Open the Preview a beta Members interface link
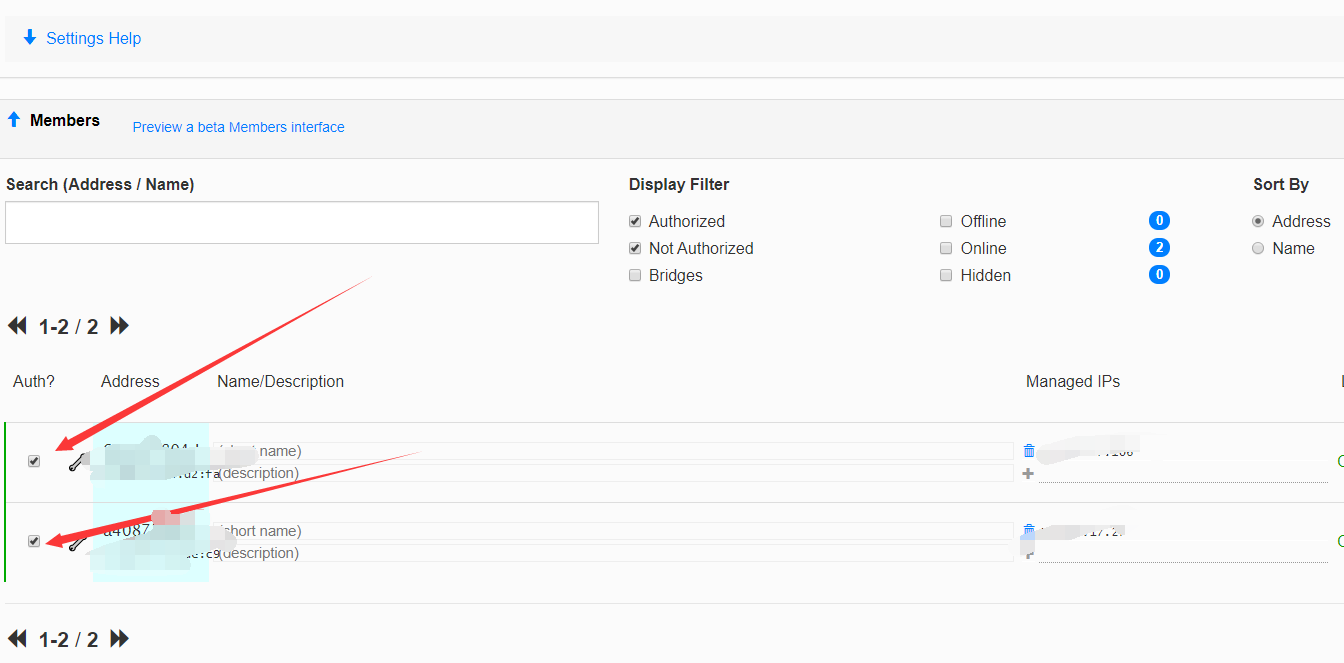 click(238, 127)
